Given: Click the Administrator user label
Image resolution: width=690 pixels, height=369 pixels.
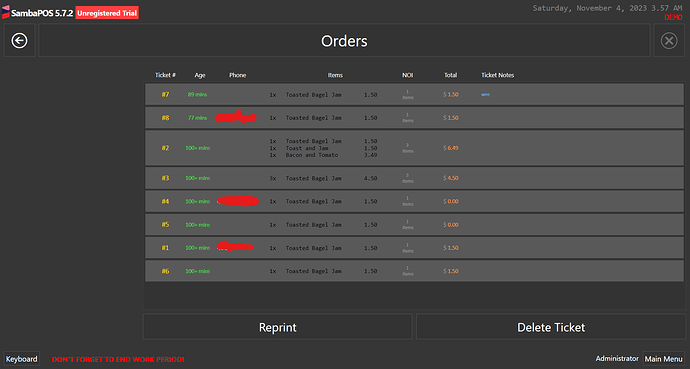Looking at the screenshot, I should pyautogui.click(x=617, y=358).
